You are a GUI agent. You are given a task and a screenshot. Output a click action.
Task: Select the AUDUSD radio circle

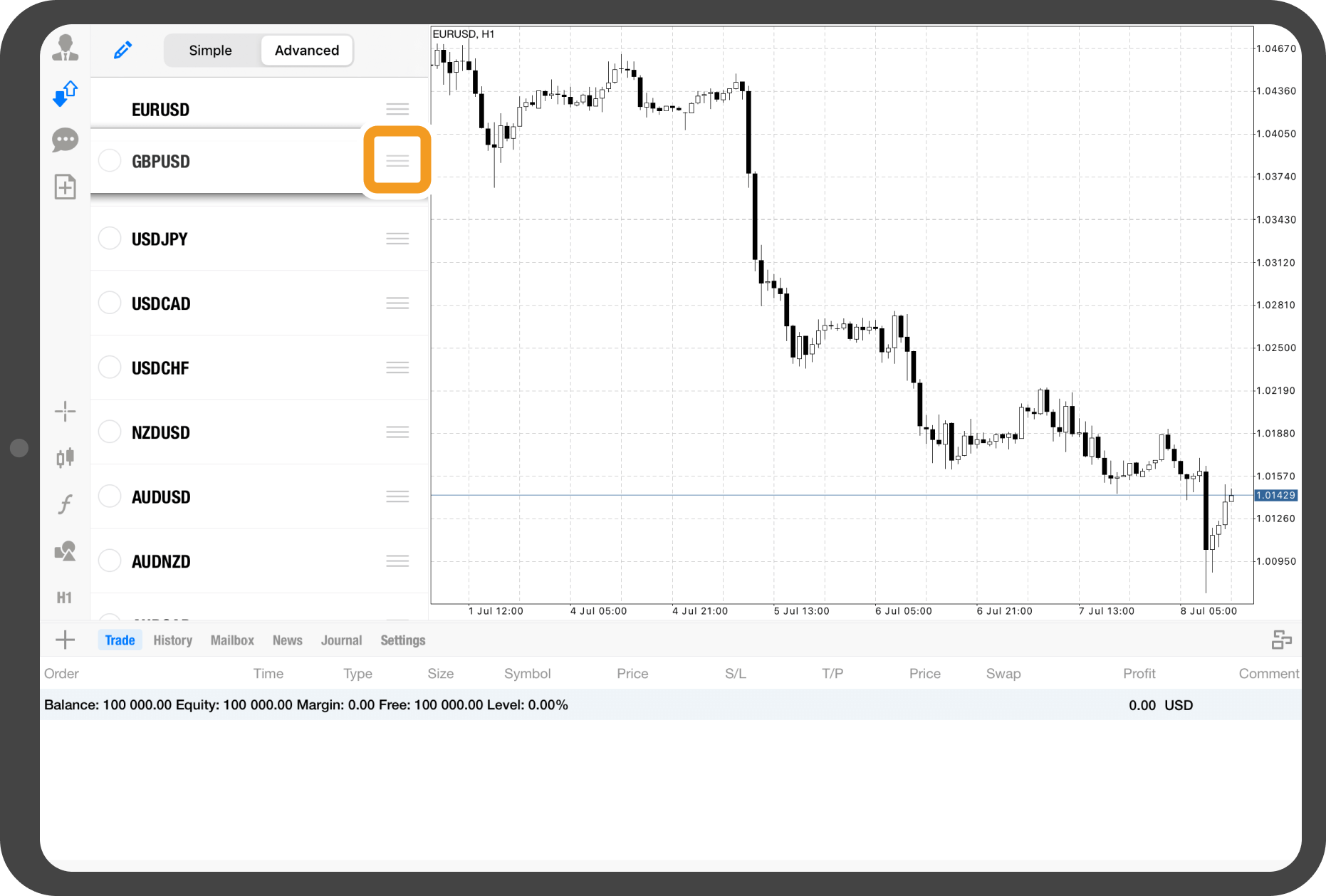pos(110,496)
